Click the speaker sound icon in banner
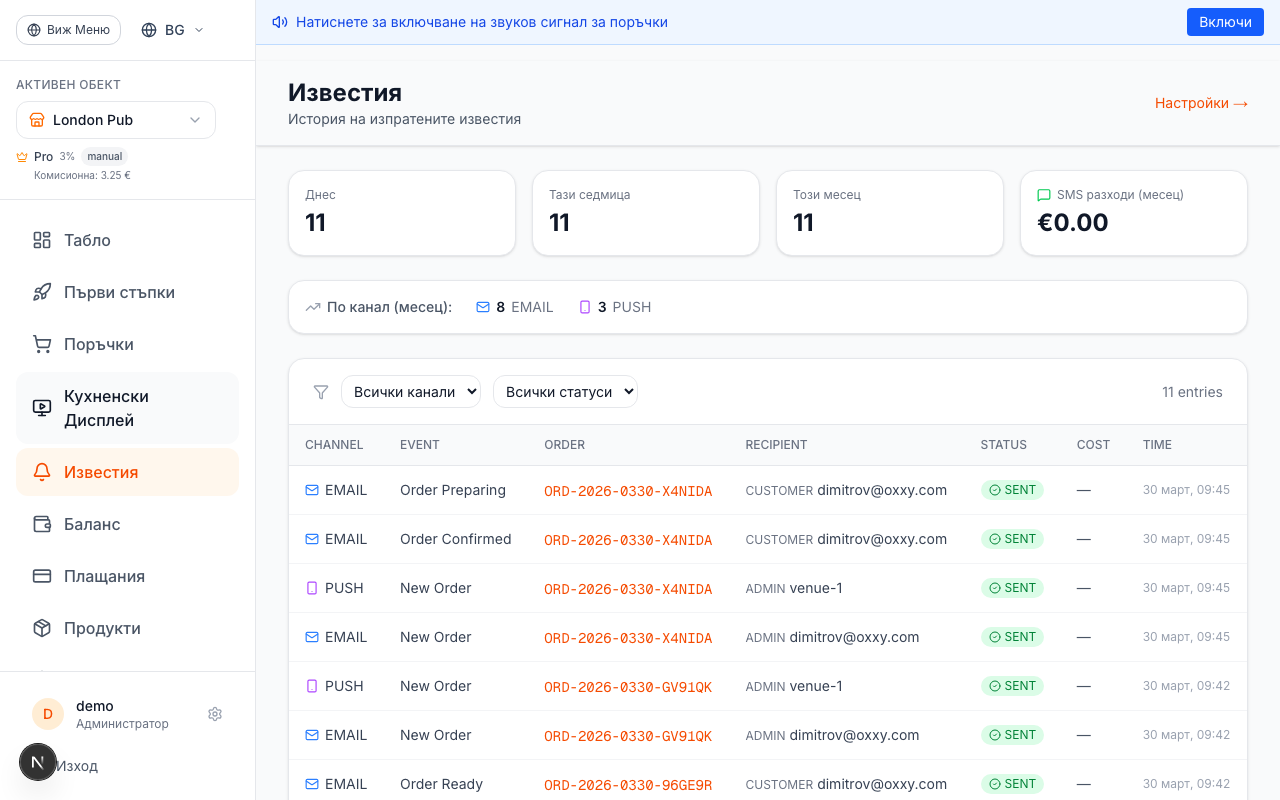 (x=280, y=22)
